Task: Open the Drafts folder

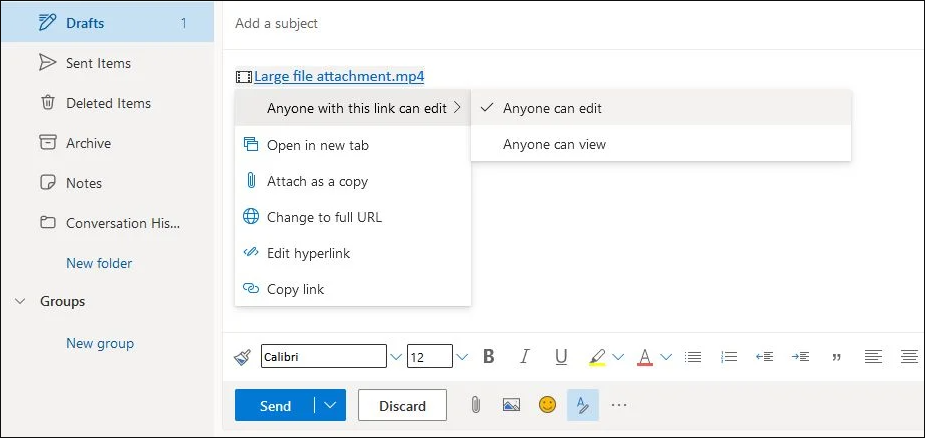Action: (x=107, y=24)
